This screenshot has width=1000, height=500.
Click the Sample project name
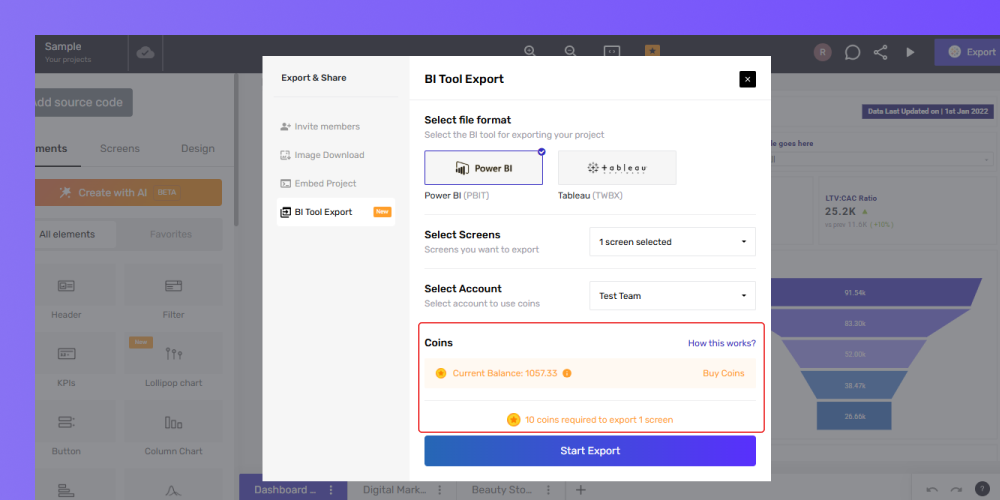[x=63, y=47]
